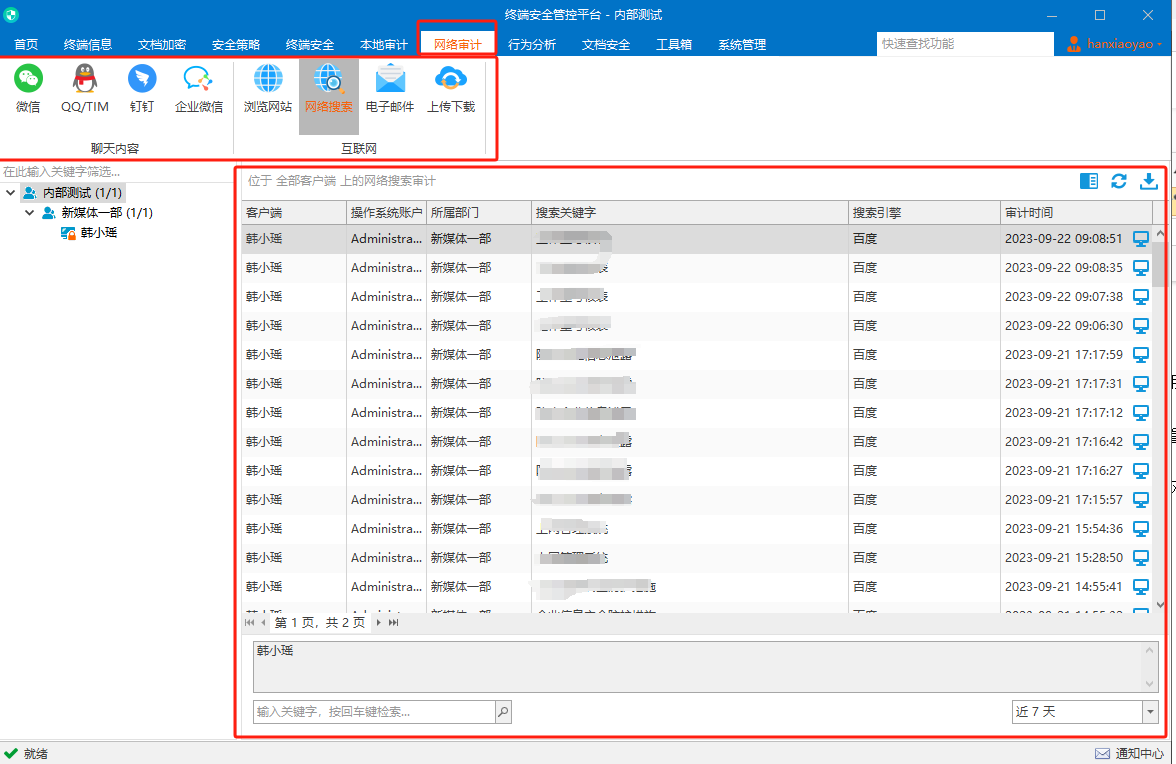Screen dimensions: 1176x764
Task: Click monitor icon for 2023-09-22 09:06:30 row
Action: point(1141,325)
